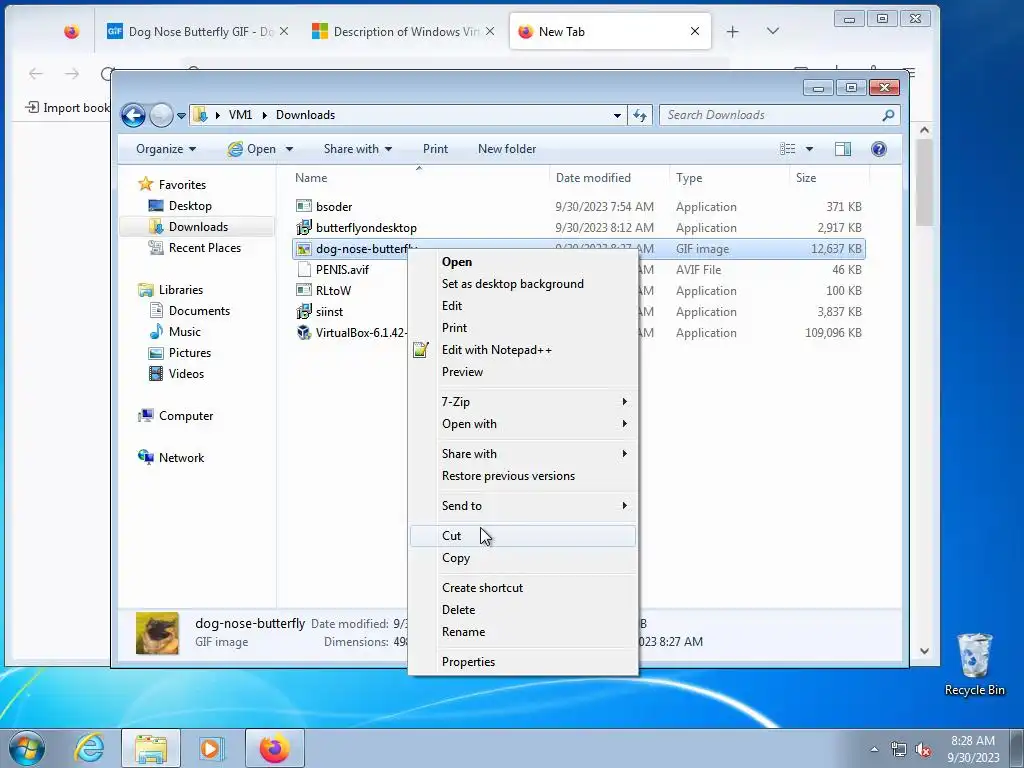This screenshot has width=1024, height=768.
Task: Choose Copy in the context menu
Action: [522, 558]
